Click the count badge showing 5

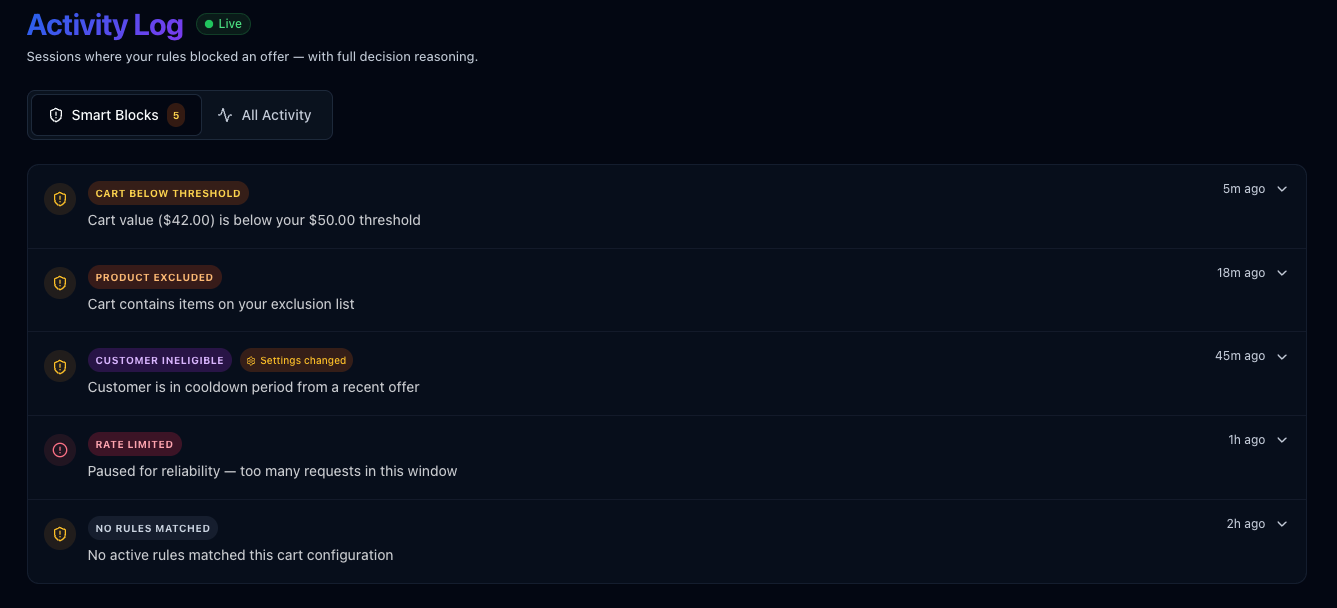click(176, 114)
